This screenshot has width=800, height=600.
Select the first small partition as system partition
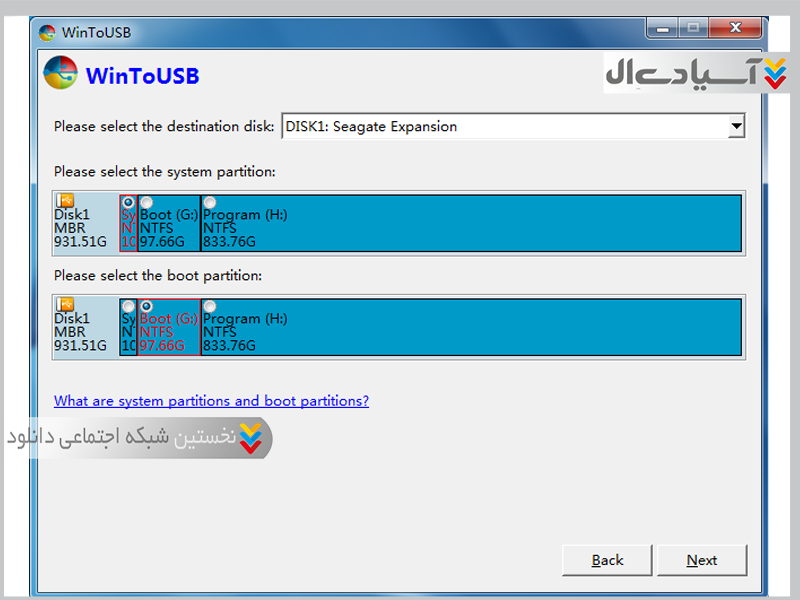128,202
